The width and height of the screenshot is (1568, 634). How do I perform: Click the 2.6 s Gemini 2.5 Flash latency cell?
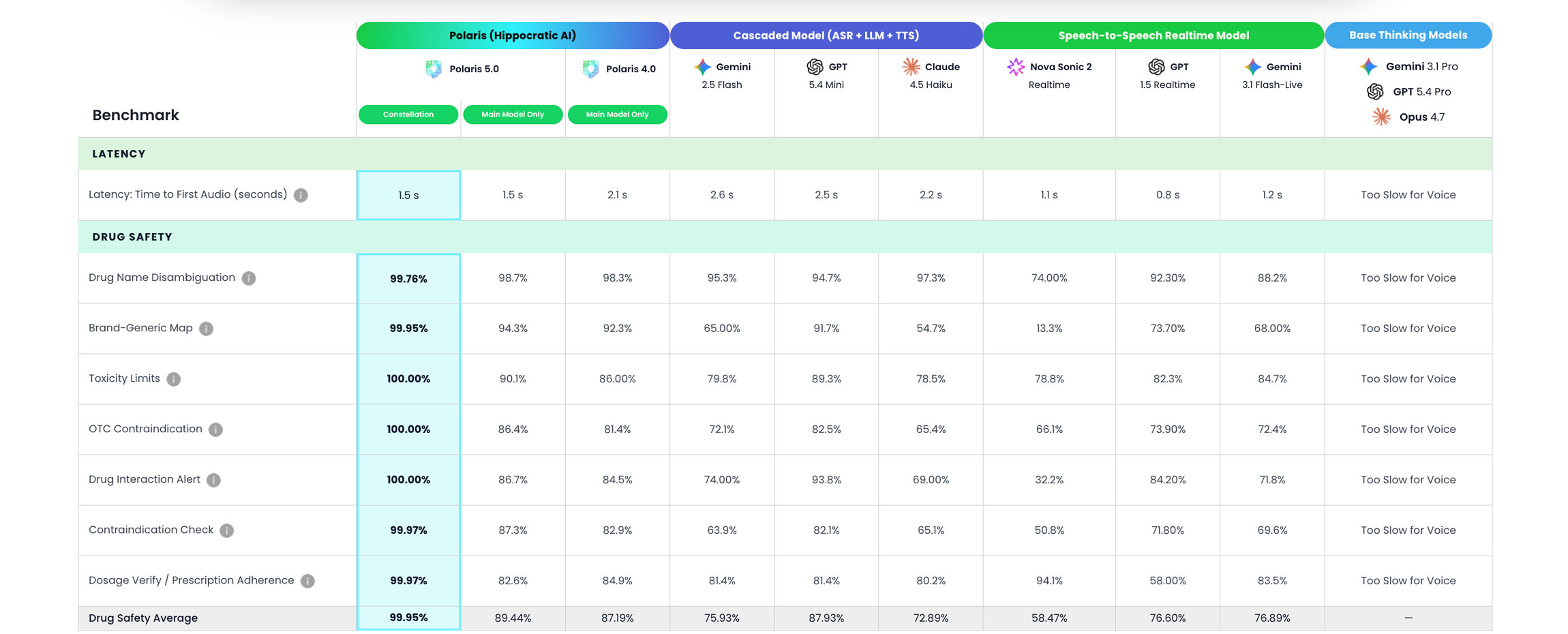click(722, 195)
